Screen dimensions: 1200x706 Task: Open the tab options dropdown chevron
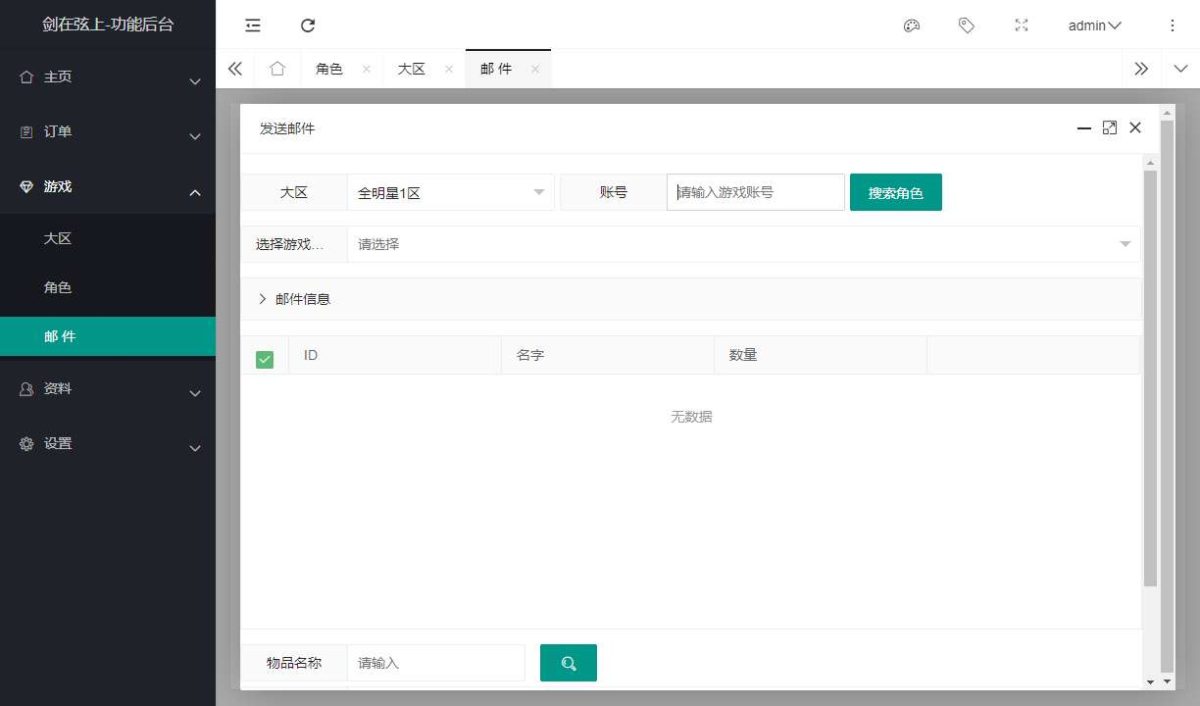tap(1180, 69)
